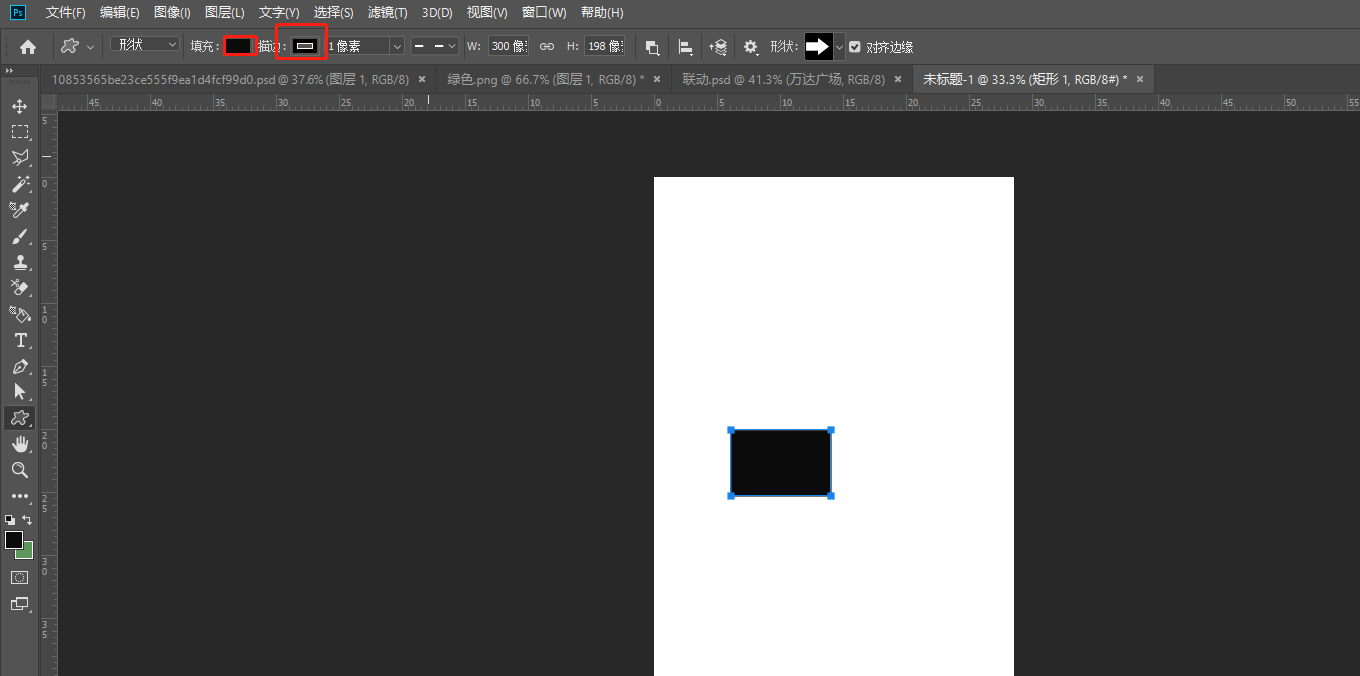Toggle Quick Mask mode
Image resolution: width=1360 pixels, height=676 pixels.
pyautogui.click(x=20, y=577)
